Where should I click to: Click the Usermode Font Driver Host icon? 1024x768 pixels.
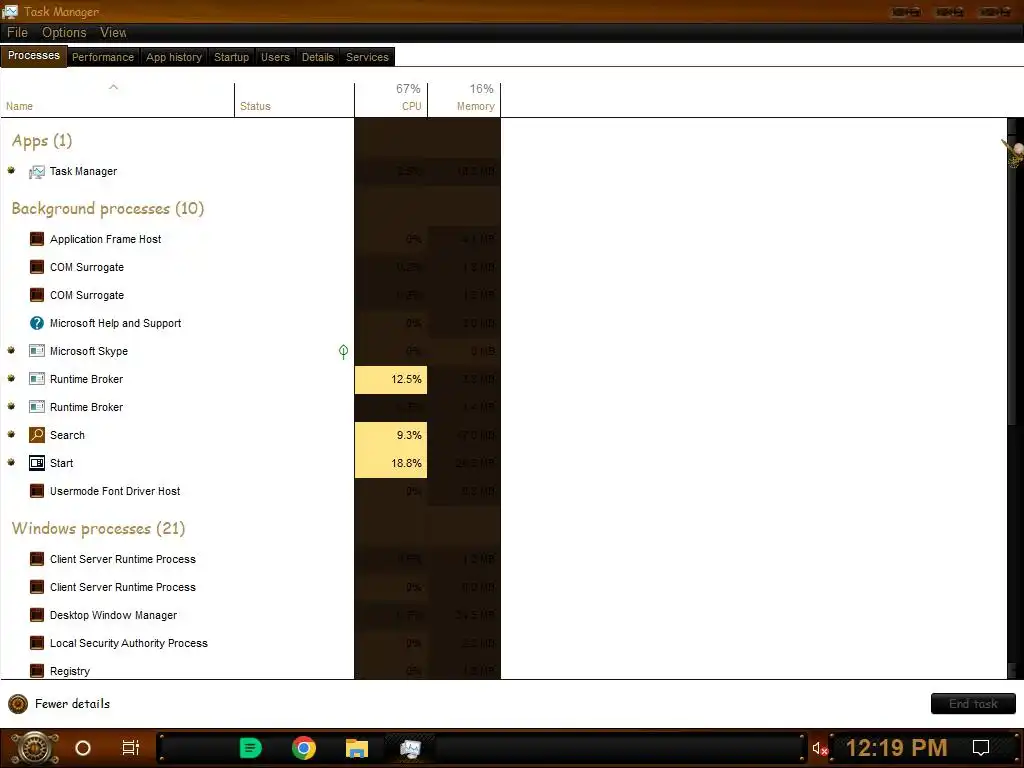point(37,491)
